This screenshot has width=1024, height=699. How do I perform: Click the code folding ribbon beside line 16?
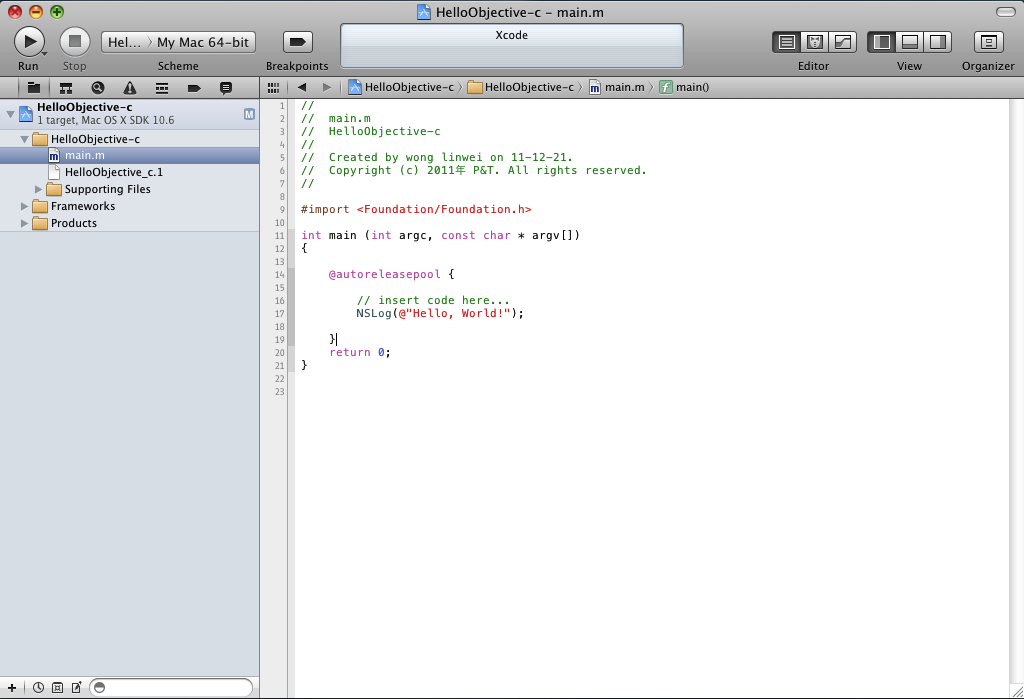(x=291, y=301)
